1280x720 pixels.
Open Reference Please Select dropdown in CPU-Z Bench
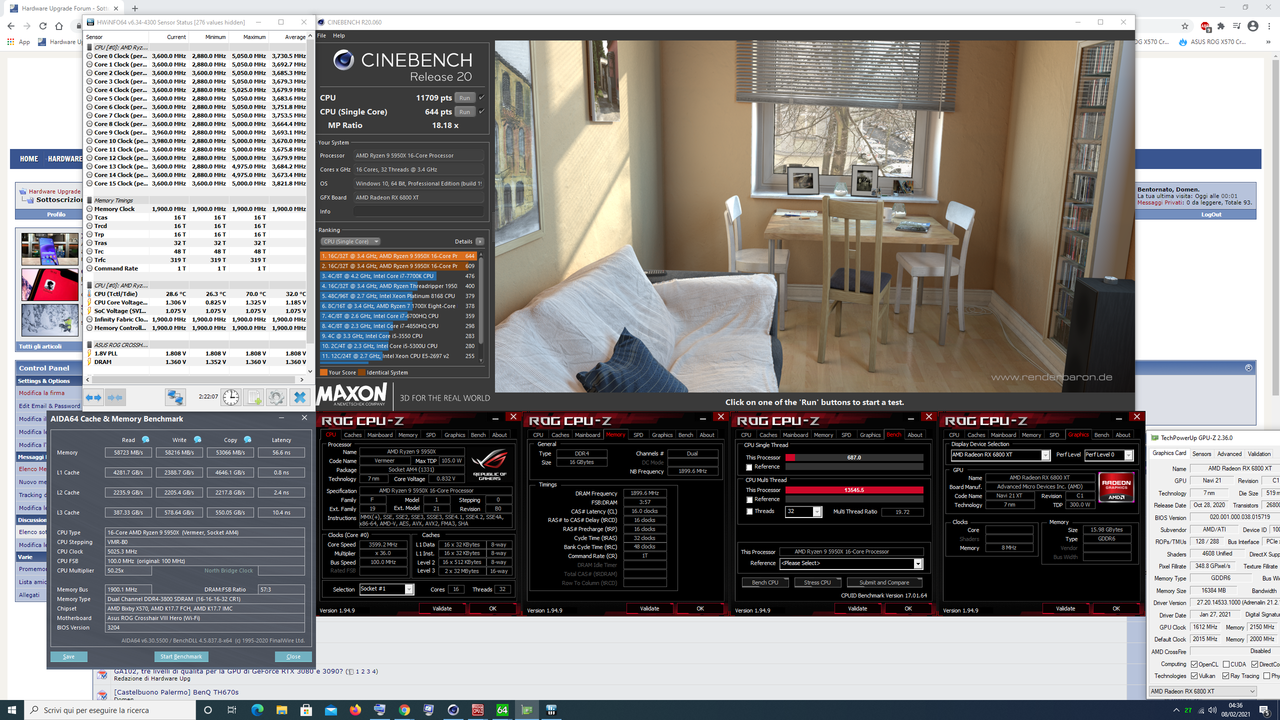click(x=853, y=563)
